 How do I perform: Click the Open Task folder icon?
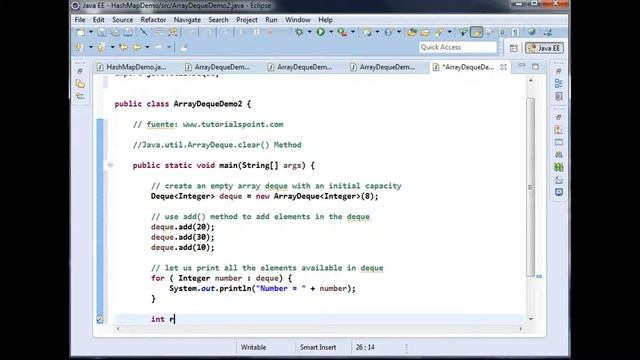coord(425,32)
